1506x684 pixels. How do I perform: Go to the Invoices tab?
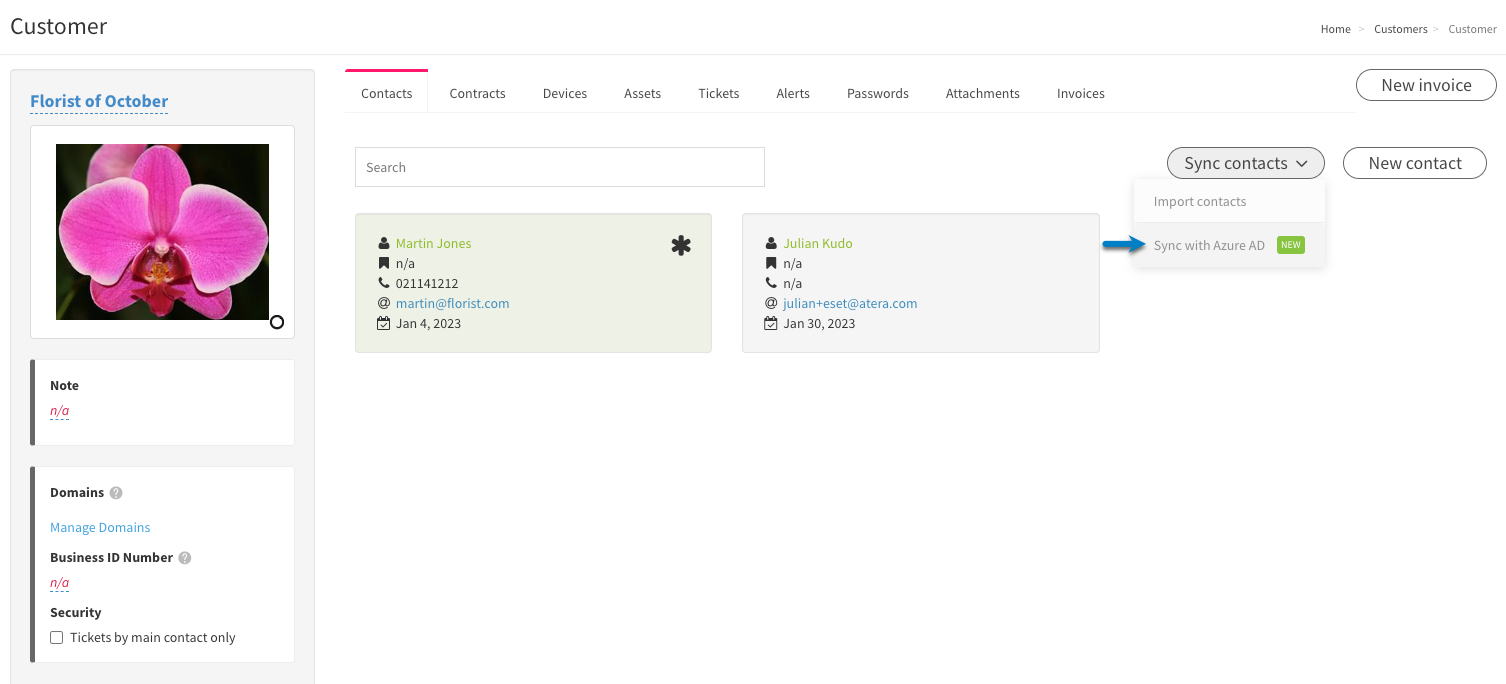click(1081, 93)
